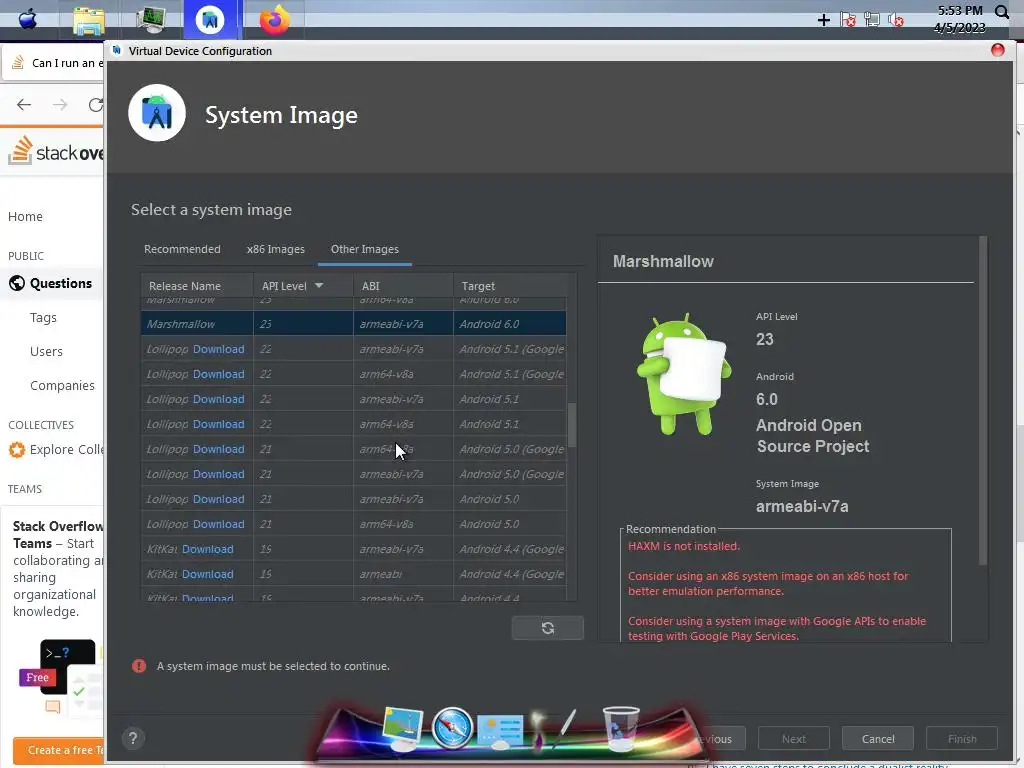The width and height of the screenshot is (1024, 768).
Task: Click the Cancel button
Action: 878,739
